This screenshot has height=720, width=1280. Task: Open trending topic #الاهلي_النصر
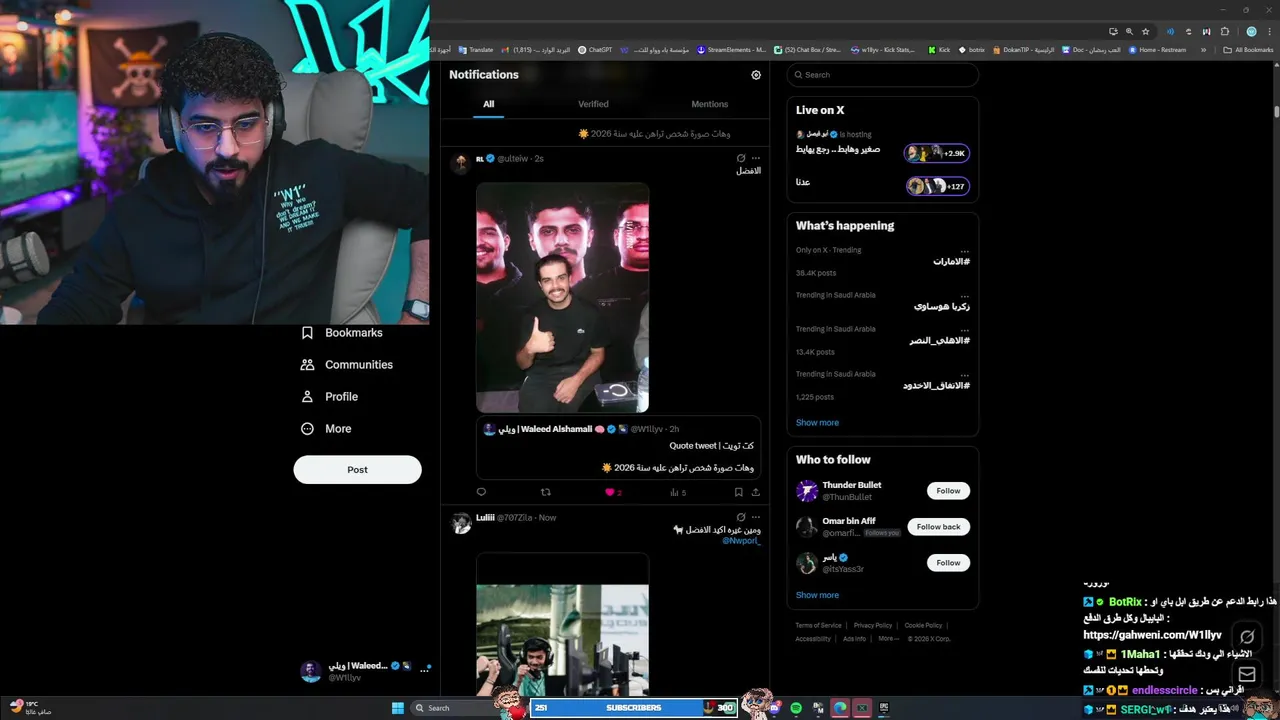(939, 341)
